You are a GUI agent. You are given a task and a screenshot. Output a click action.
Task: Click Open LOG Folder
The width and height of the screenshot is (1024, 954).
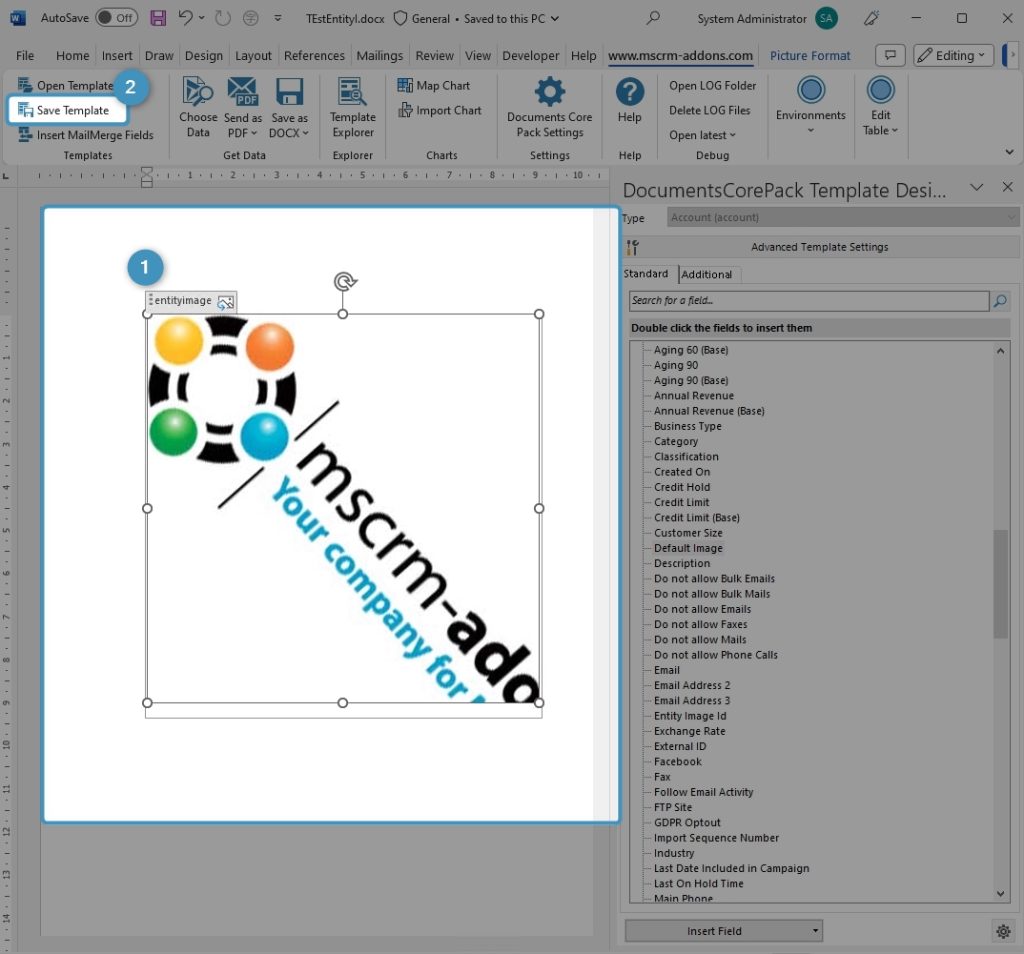point(712,86)
